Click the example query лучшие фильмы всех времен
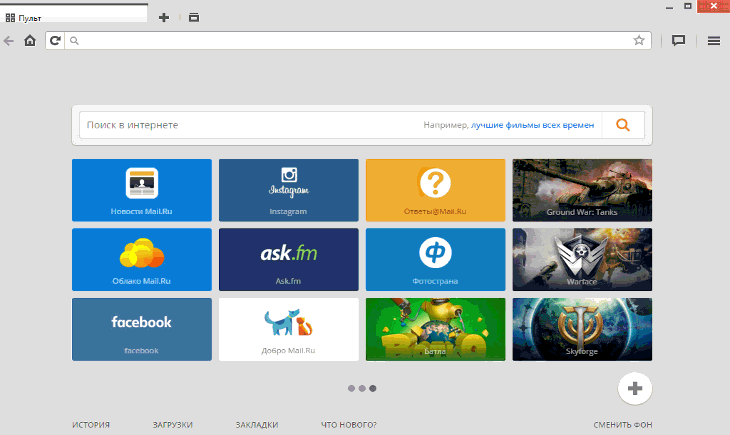Image resolution: width=730 pixels, height=435 pixels. click(533, 125)
